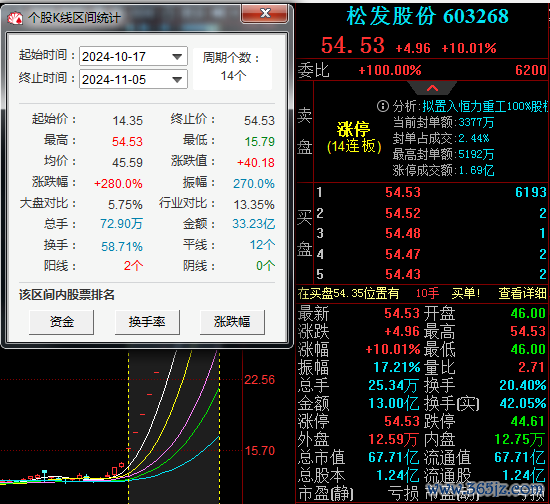
Task: Open the 拟置入恒力重工100%股权 analysis link
Action: pos(485,106)
